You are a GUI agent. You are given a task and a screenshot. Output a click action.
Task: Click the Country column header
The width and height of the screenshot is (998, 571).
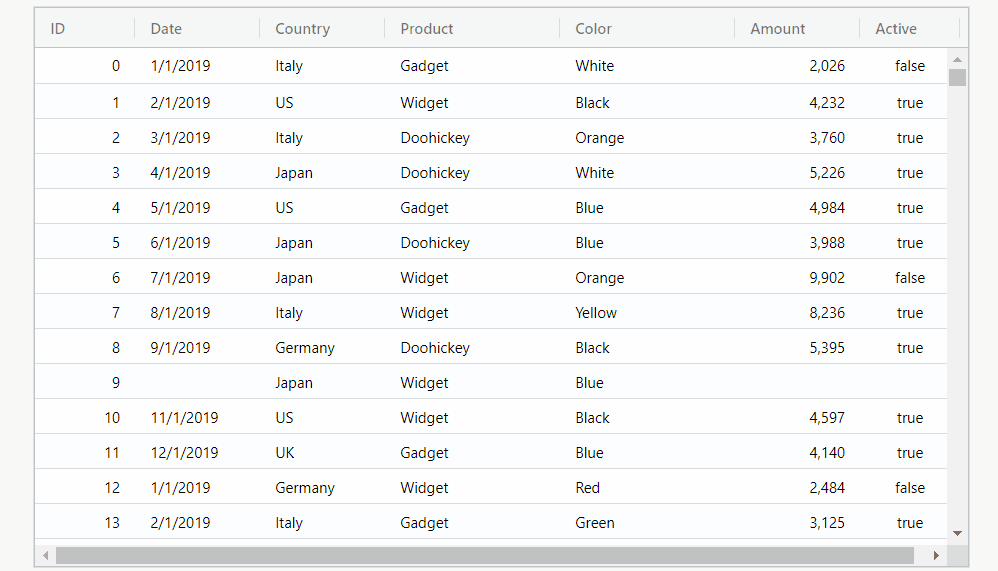pyautogui.click(x=322, y=29)
